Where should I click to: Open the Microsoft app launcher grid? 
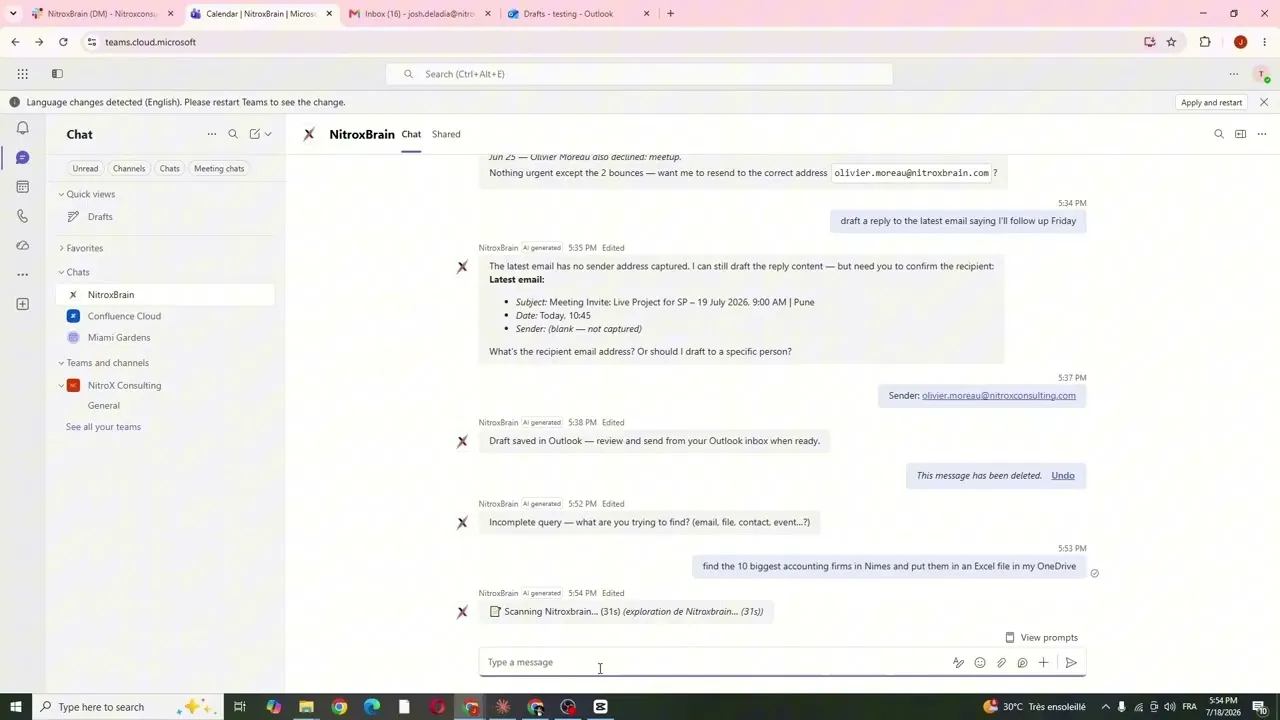pyautogui.click(x=22, y=73)
